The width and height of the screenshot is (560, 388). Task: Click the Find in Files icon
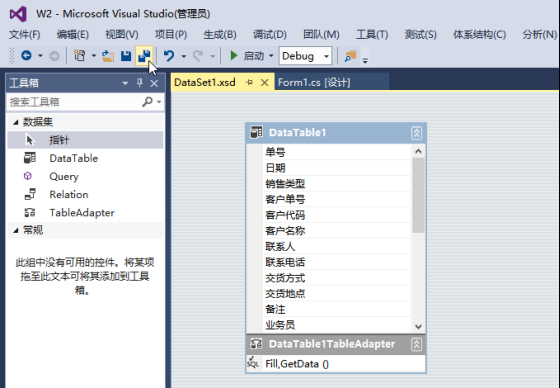[350, 56]
